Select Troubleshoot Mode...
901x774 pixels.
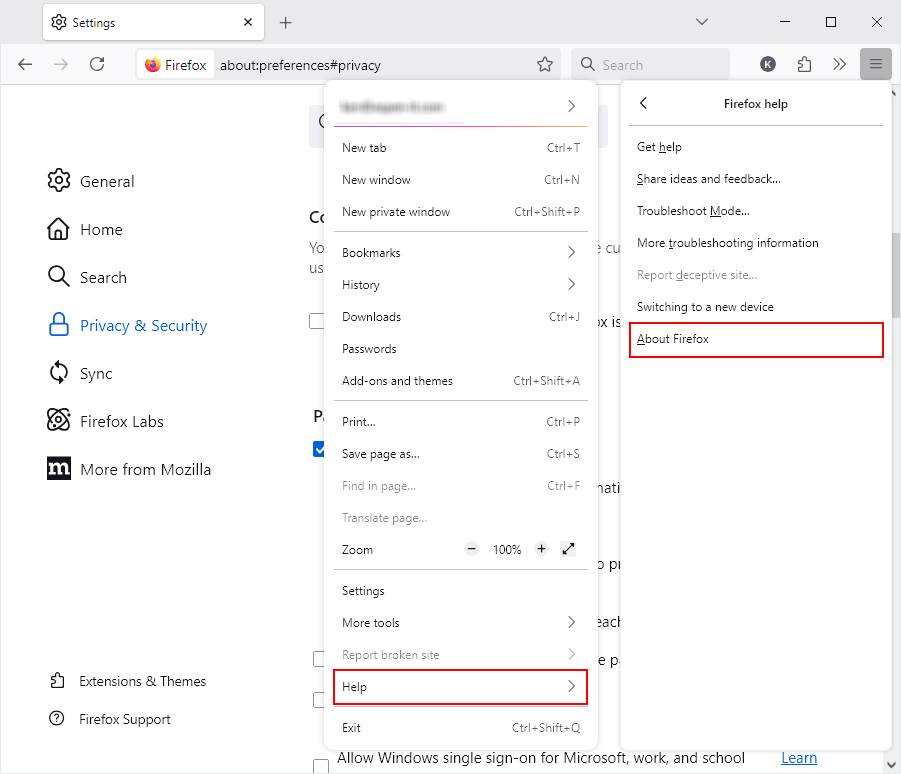tap(756, 211)
